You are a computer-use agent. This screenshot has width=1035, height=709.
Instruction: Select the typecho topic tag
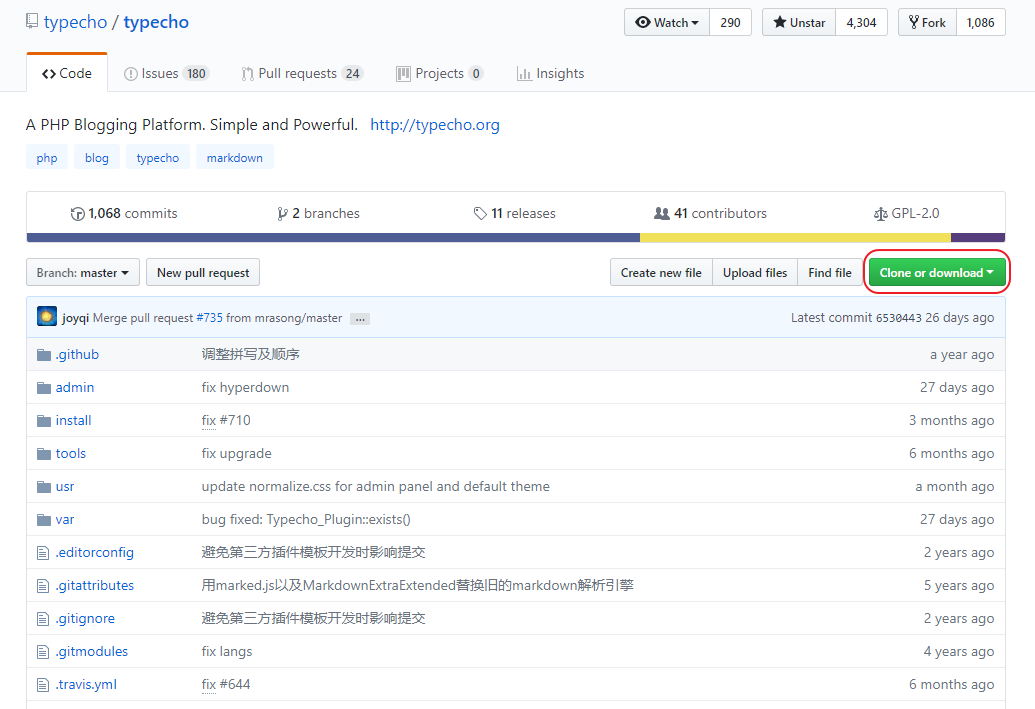158,158
